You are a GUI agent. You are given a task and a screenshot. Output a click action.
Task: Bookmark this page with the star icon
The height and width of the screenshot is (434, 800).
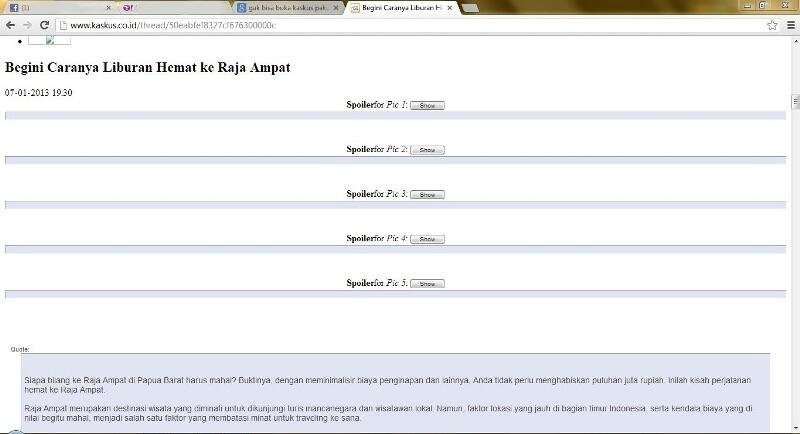pyautogui.click(x=772, y=25)
